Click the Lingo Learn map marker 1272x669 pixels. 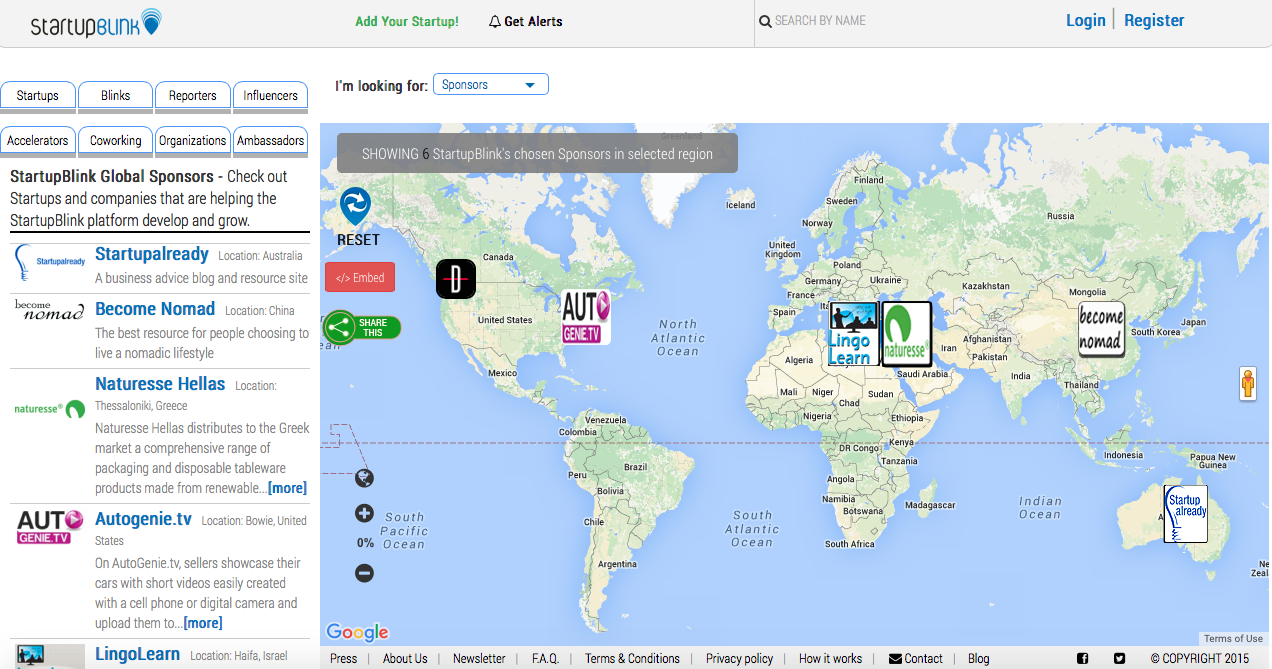(853, 334)
